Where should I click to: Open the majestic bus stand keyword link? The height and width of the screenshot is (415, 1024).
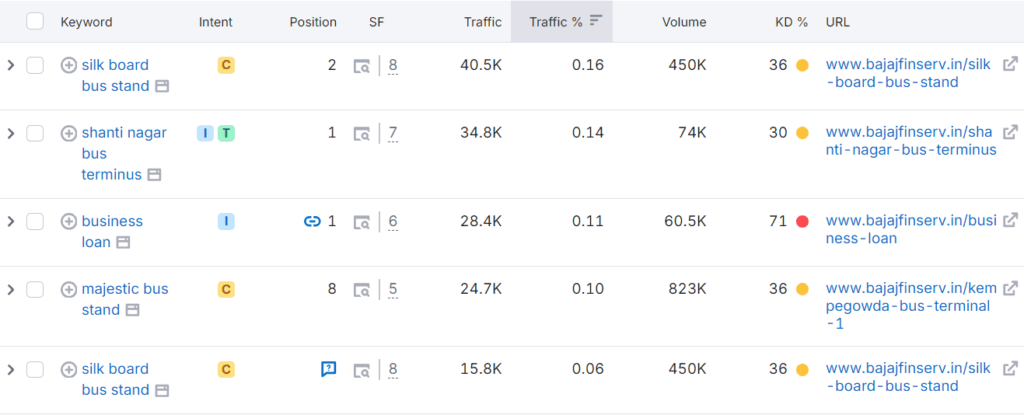coord(125,299)
